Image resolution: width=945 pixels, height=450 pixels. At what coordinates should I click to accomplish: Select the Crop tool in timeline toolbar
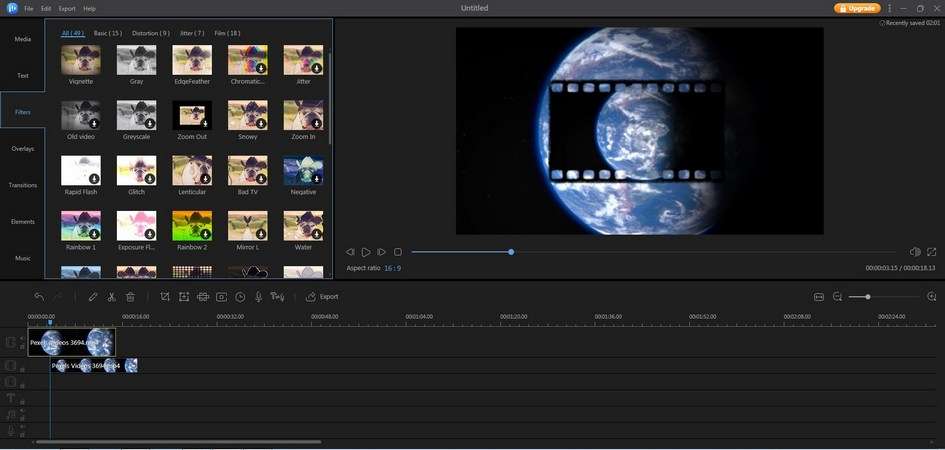click(165, 296)
